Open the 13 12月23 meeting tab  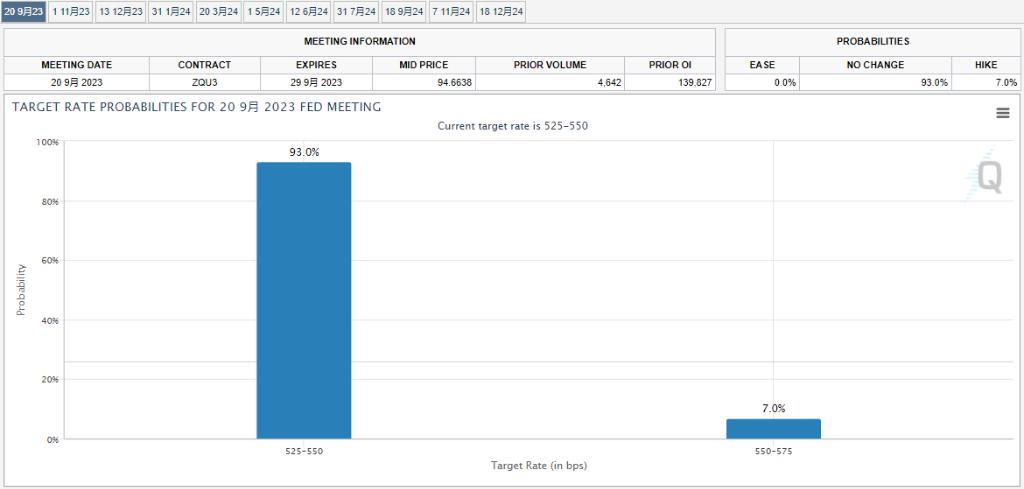121,12
